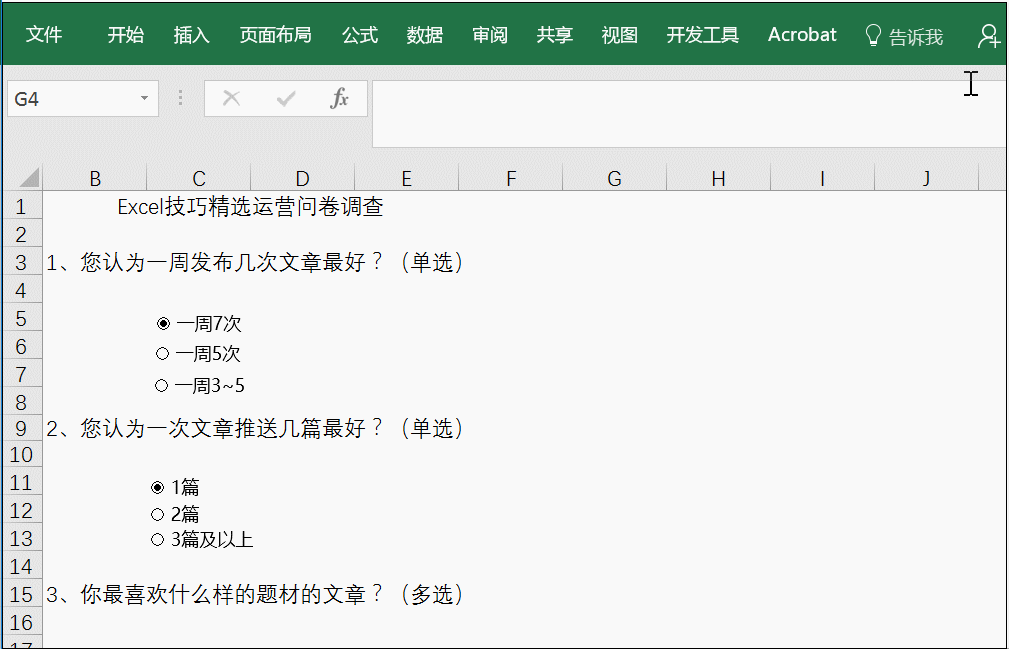Select column E header

coord(407,178)
